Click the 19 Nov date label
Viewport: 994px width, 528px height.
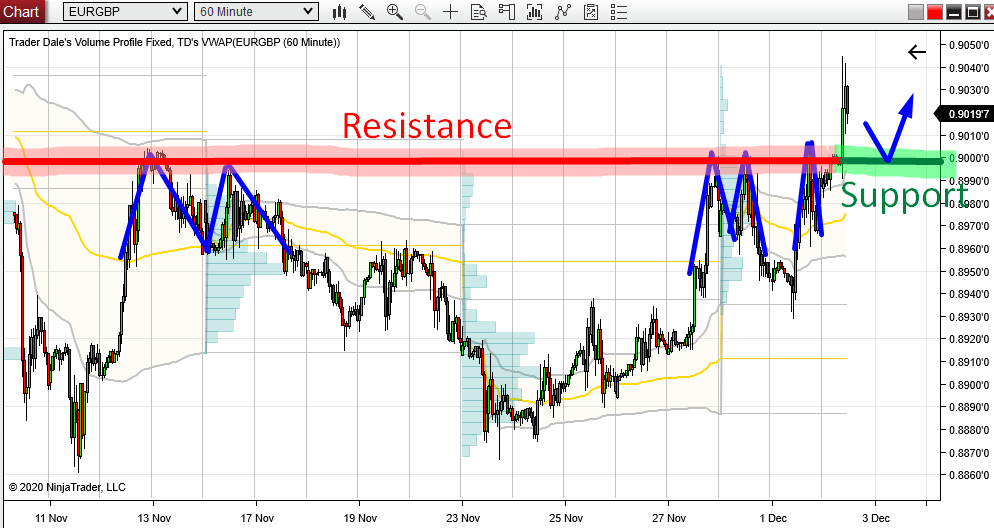[x=360, y=518]
